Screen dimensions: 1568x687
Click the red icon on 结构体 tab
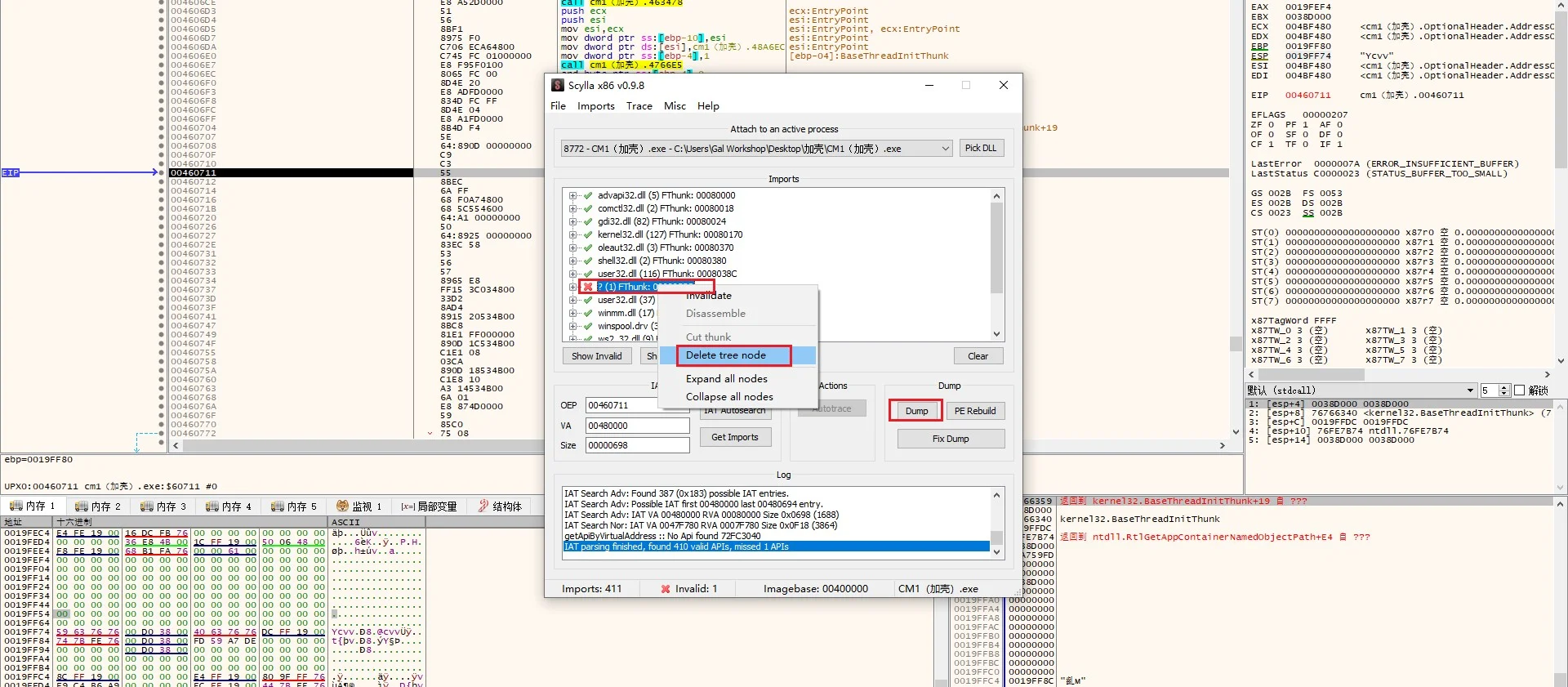(483, 506)
